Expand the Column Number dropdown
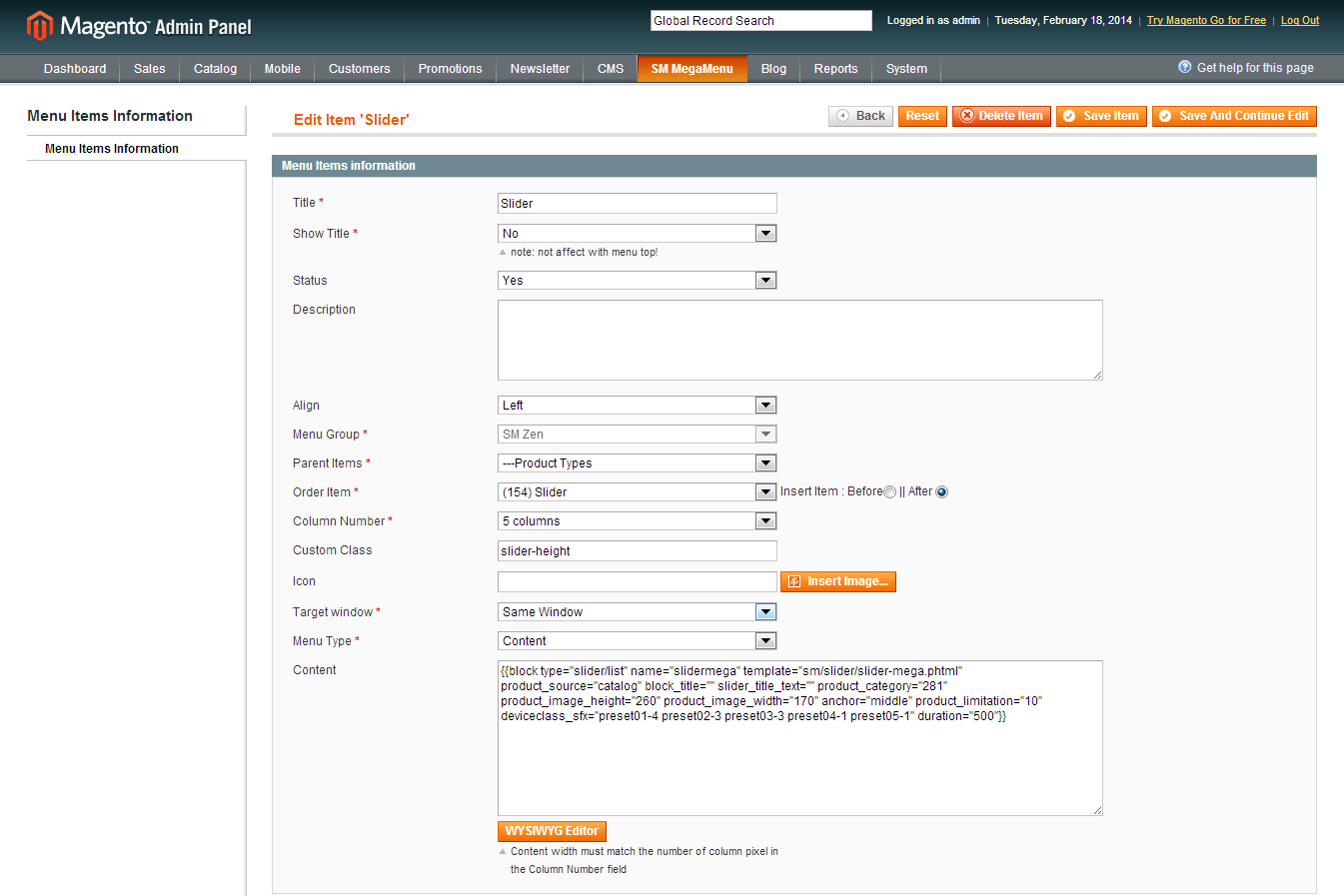Viewport: 1344px width, 896px height. (x=638, y=521)
